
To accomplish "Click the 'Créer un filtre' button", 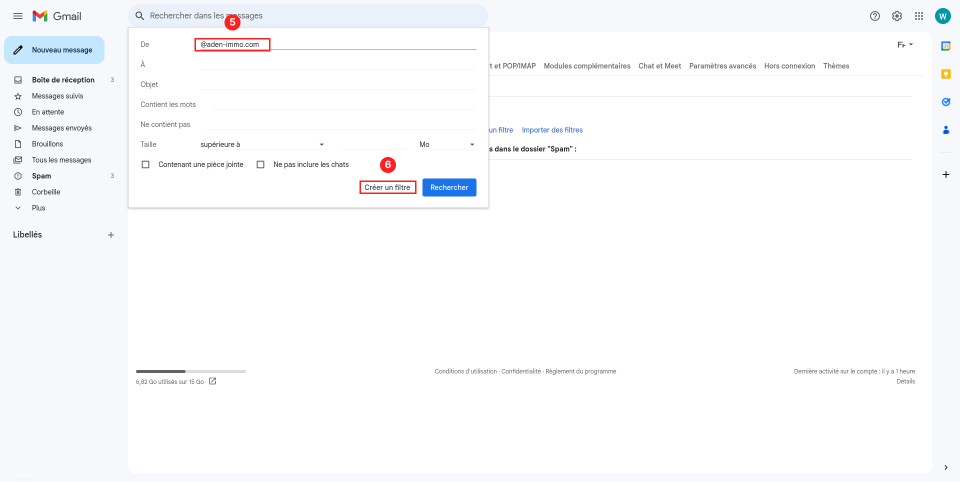I will coord(388,187).
